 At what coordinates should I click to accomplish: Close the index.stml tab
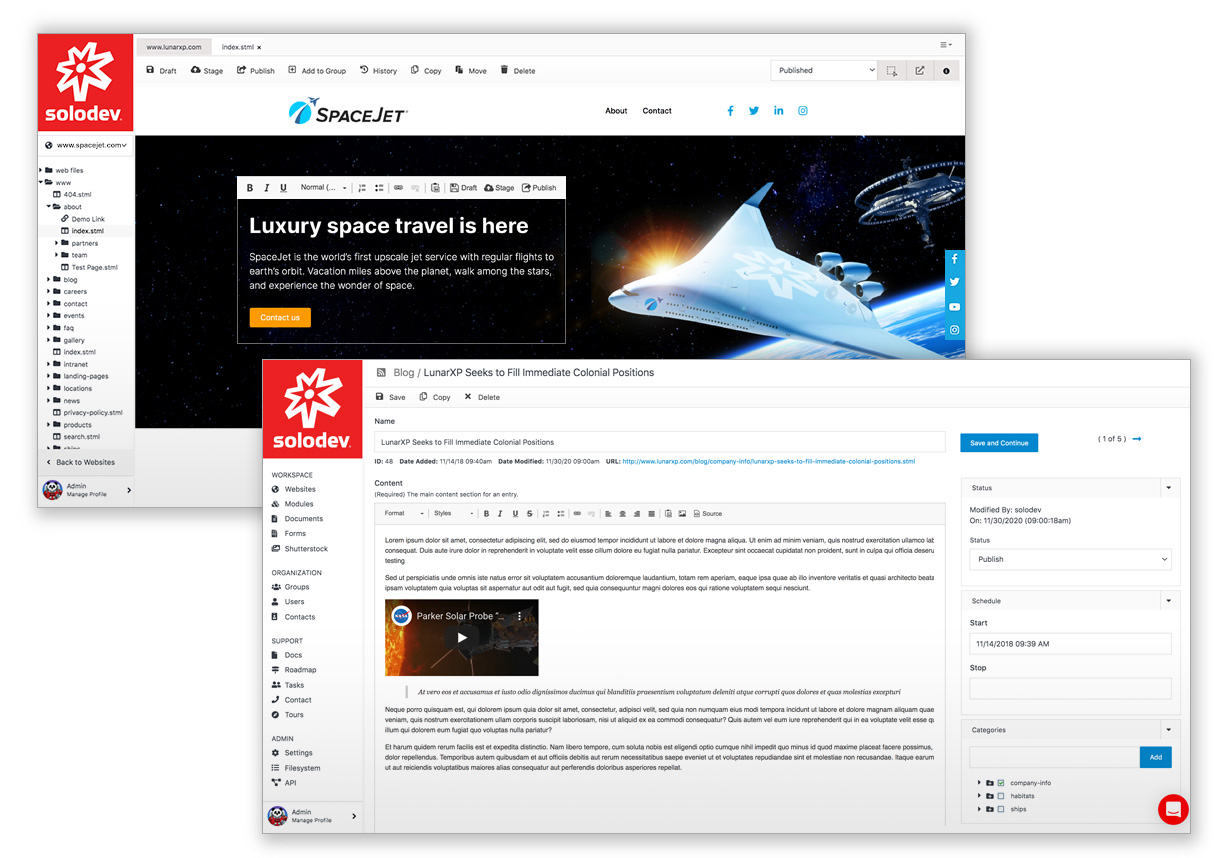(x=259, y=47)
